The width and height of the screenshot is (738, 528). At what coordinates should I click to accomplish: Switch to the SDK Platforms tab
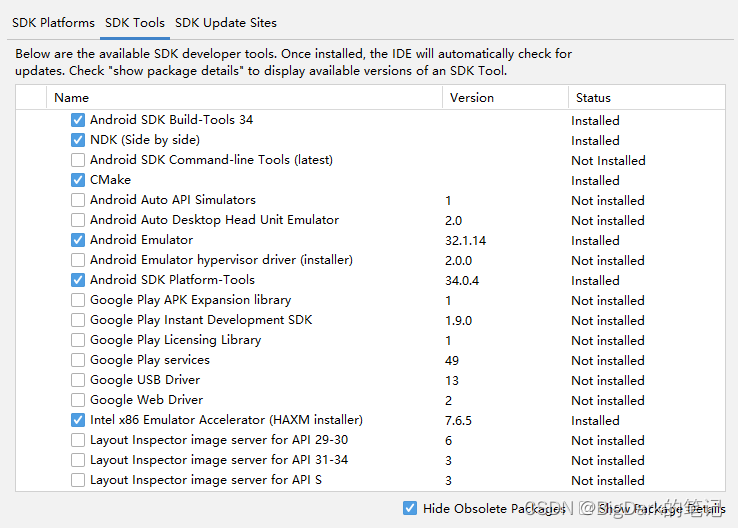click(53, 23)
